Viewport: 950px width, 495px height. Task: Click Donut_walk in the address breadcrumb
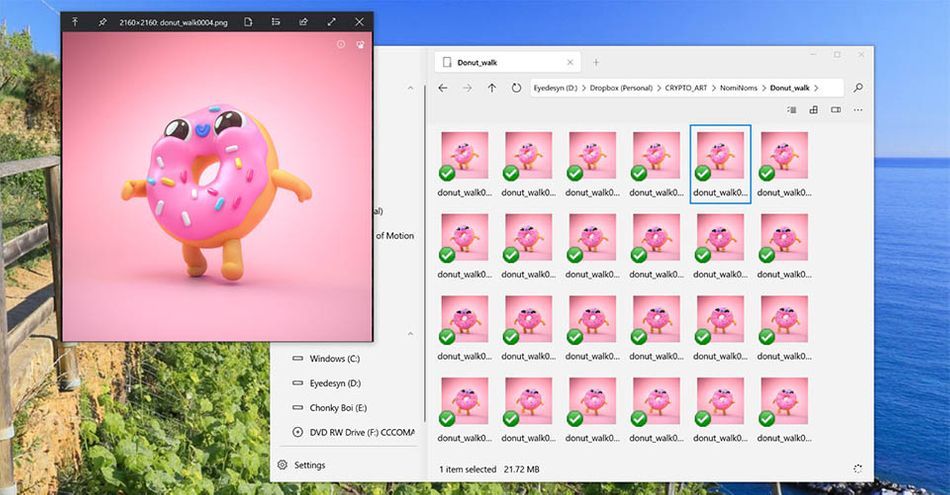tap(789, 88)
